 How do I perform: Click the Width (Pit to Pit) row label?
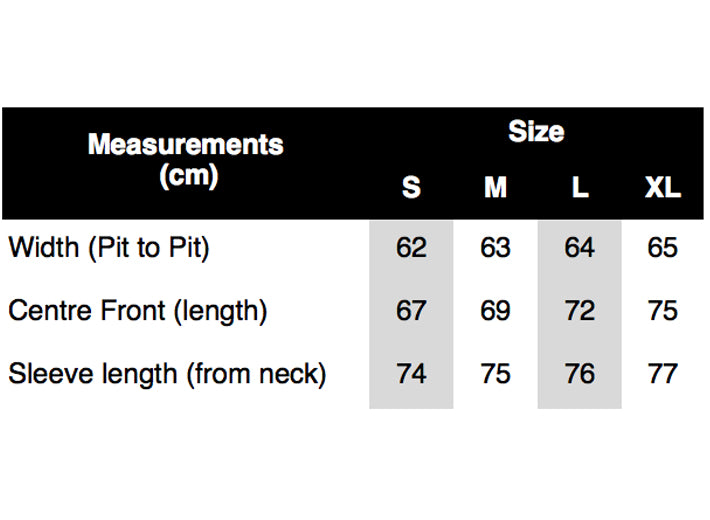(109, 248)
